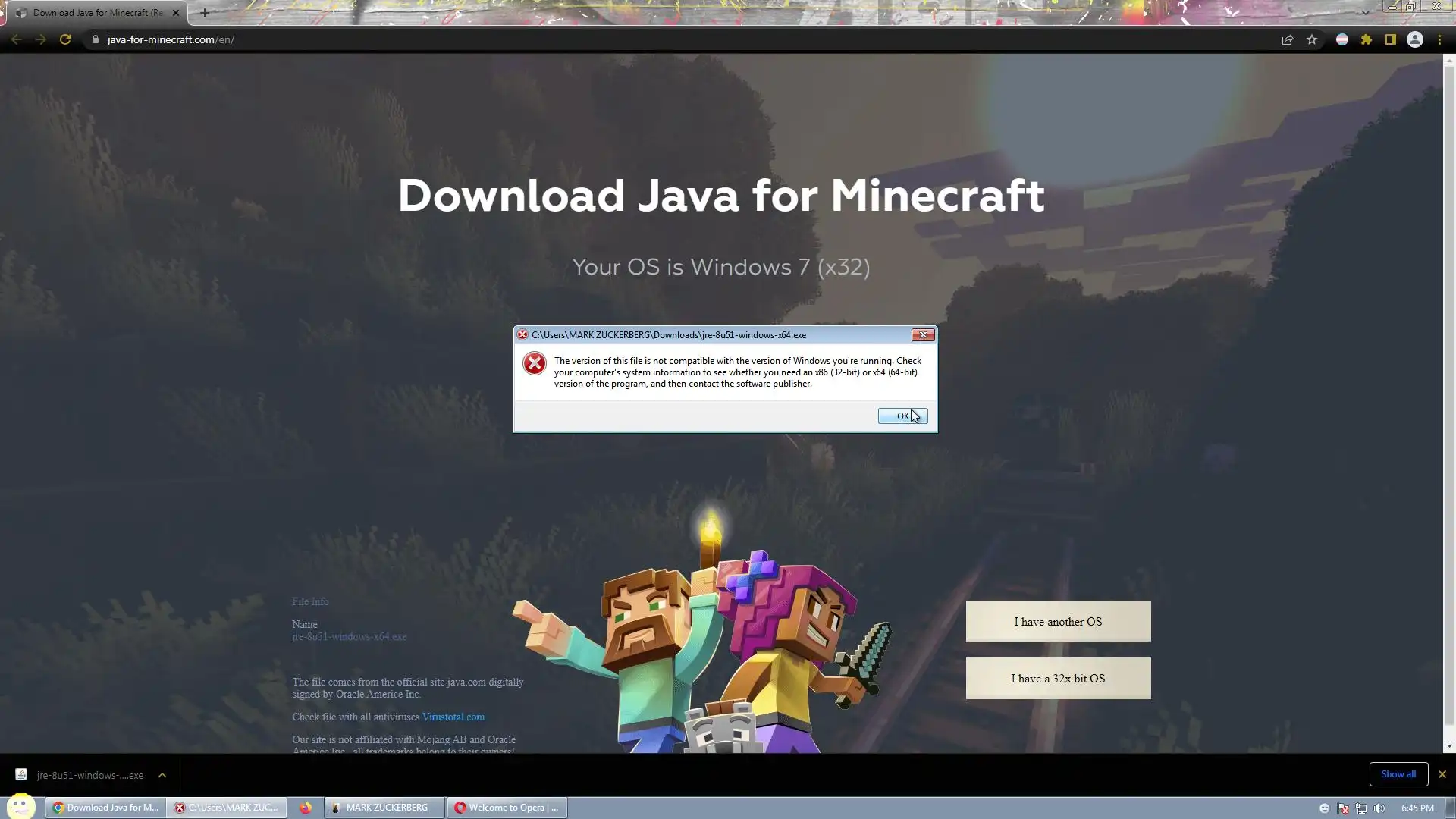Open the Extensions puzzle icon
The height and width of the screenshot is (819, 1456).
(1367, 39)
